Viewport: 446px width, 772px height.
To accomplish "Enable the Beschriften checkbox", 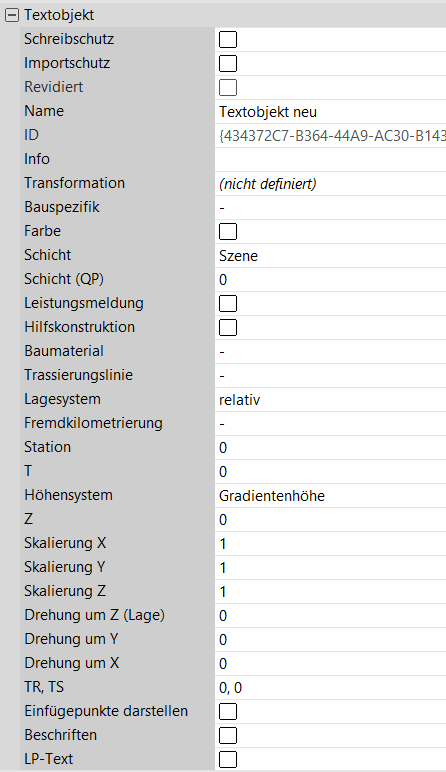I will click(x=228, y=736).
